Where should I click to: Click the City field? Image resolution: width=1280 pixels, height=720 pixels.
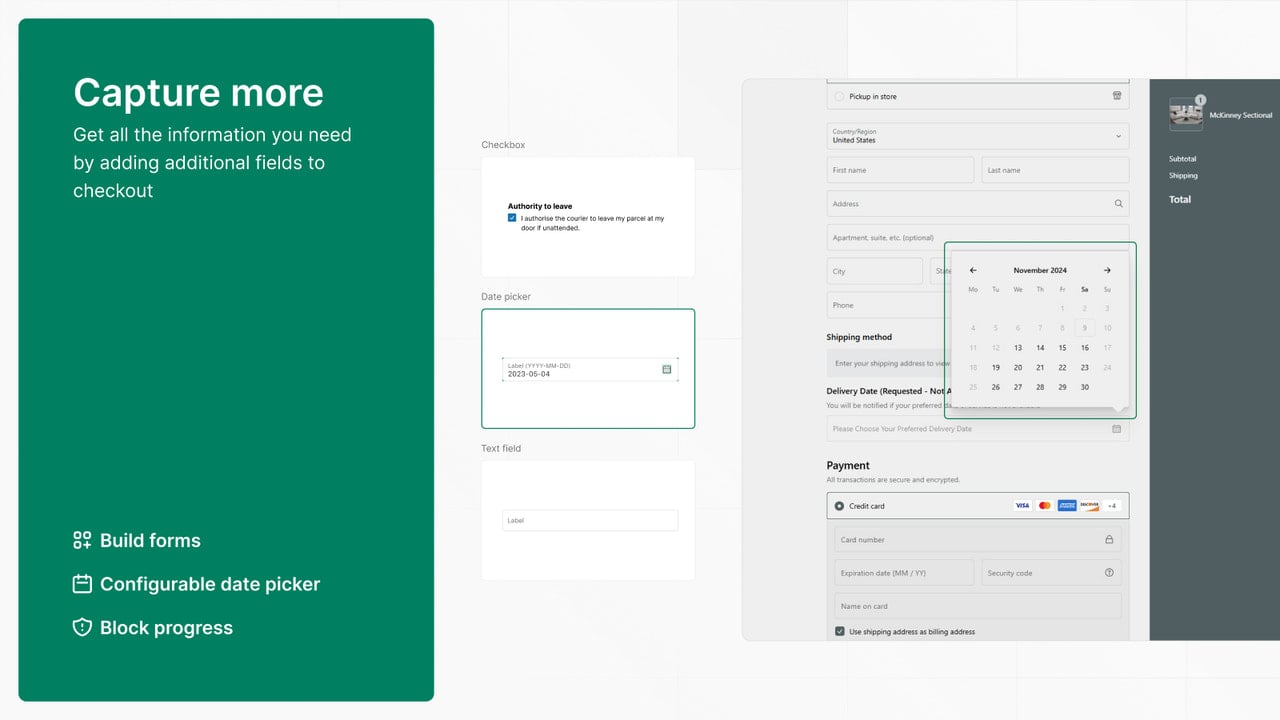click(875, 271)
